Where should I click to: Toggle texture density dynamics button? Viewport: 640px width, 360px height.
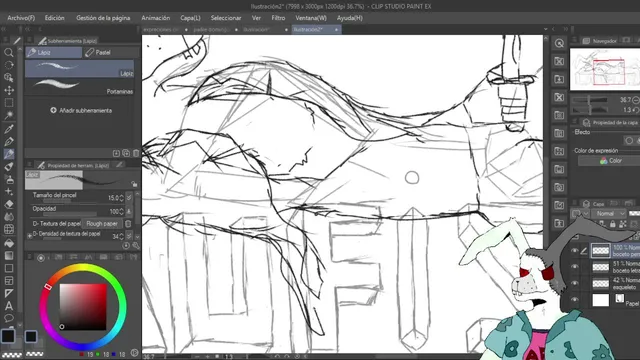point(129,236)
